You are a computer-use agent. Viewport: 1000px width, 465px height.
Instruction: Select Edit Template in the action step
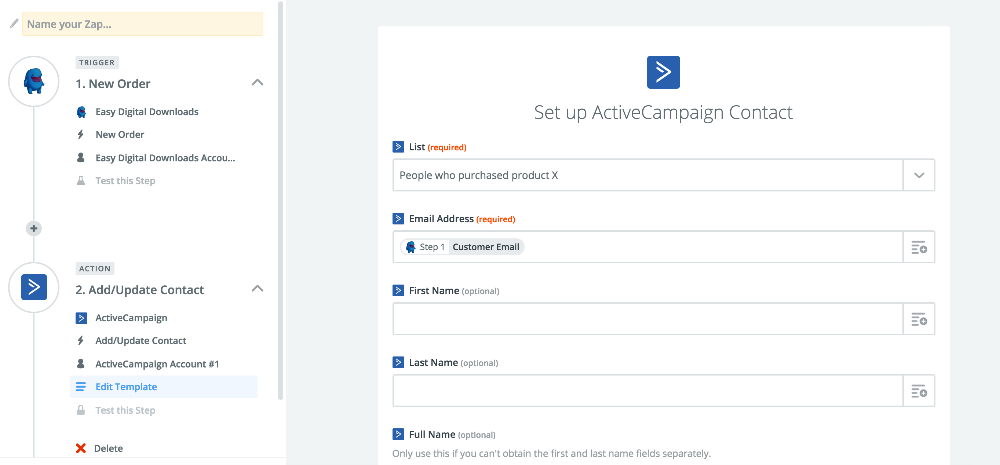(126, 387)
